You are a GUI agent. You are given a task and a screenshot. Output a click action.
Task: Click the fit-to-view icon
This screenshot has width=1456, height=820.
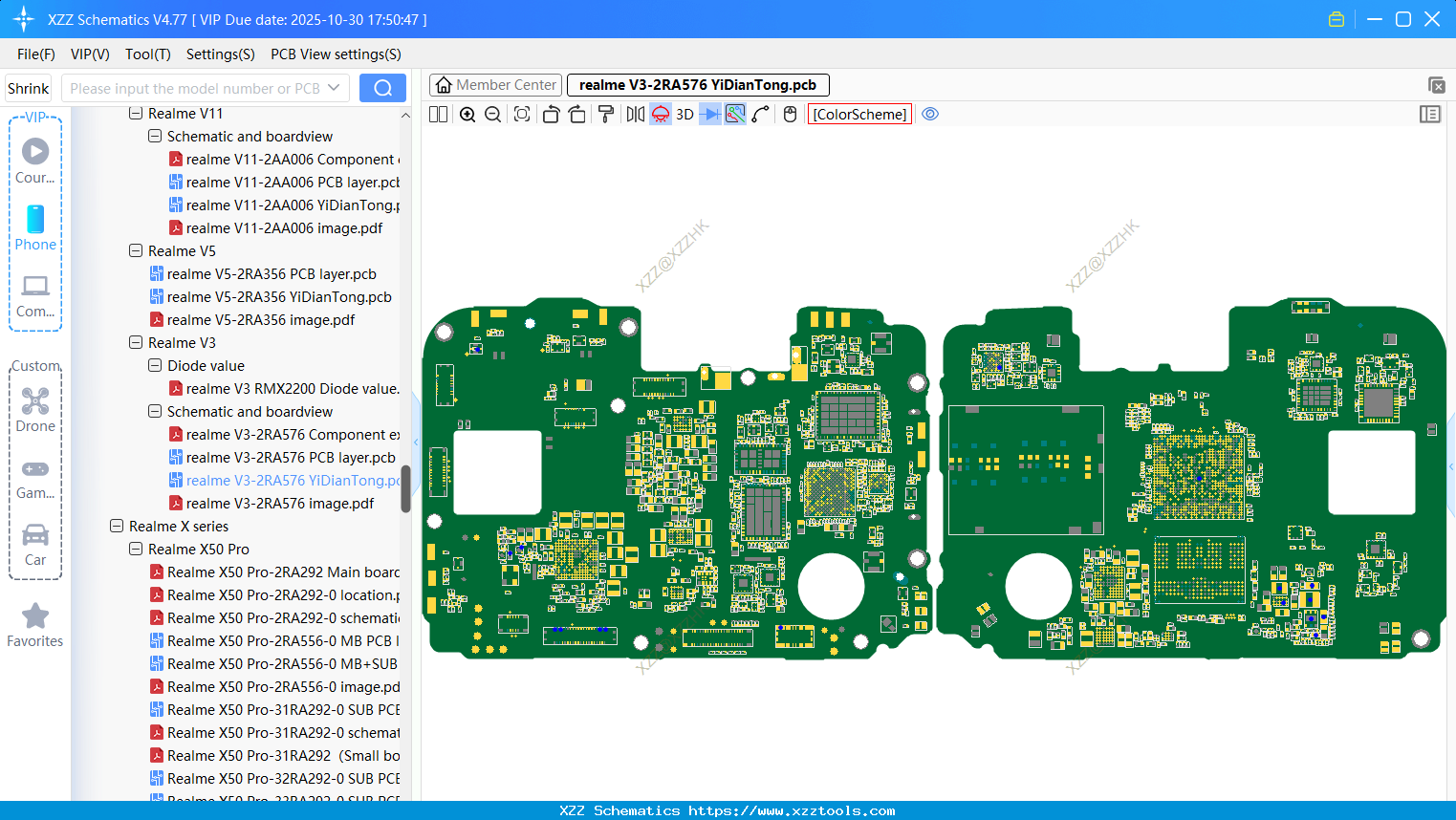click(522, 115)
